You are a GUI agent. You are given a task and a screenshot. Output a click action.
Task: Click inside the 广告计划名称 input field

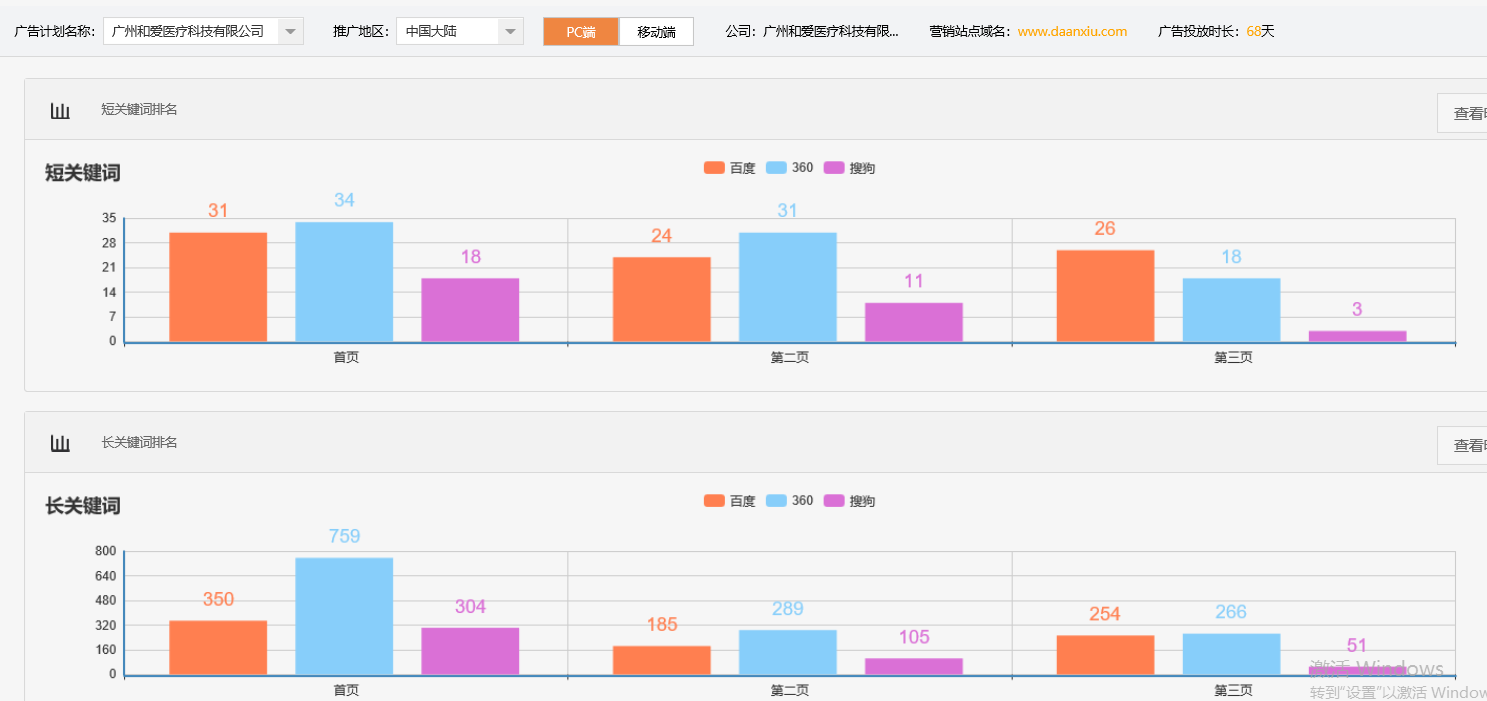pos(190,30)
